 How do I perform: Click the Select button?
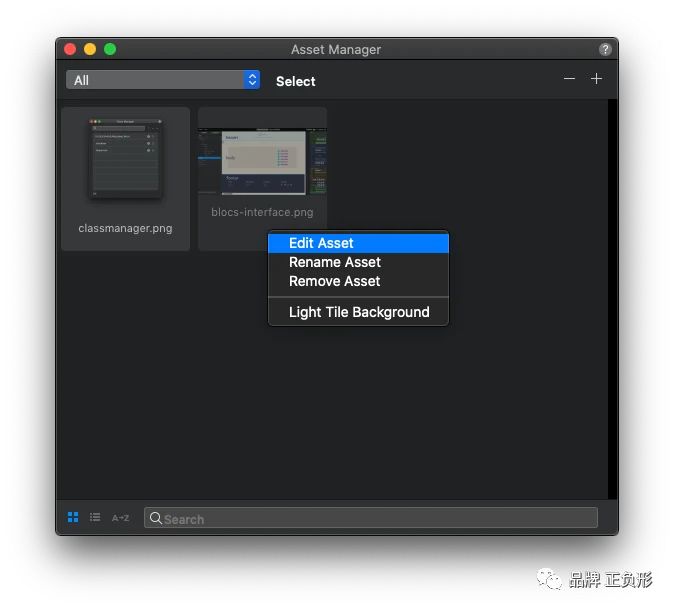[x=295, y=81]
